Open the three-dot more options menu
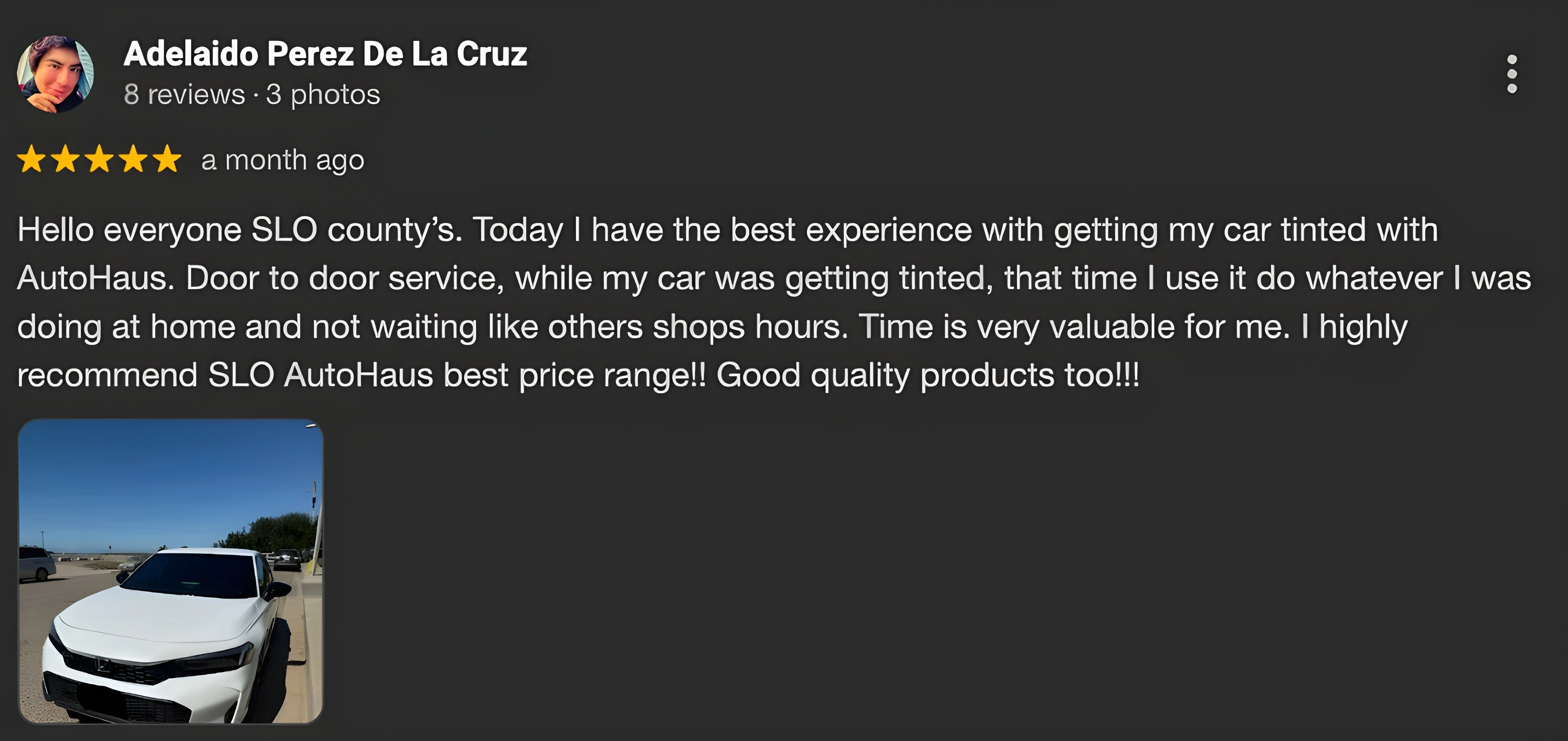Image resolution: width=1568 pixels, height=741 pixels. [x=1511, y=74]
